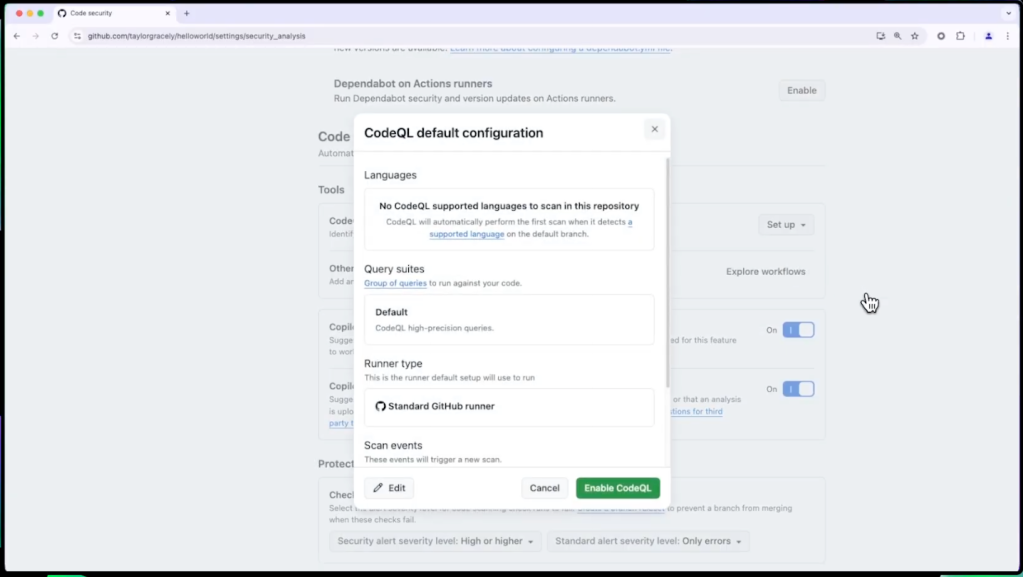Open the Chrome profile icon
Screen dimensions: 1023x577
pyautogui.click(x=988, y=35)
